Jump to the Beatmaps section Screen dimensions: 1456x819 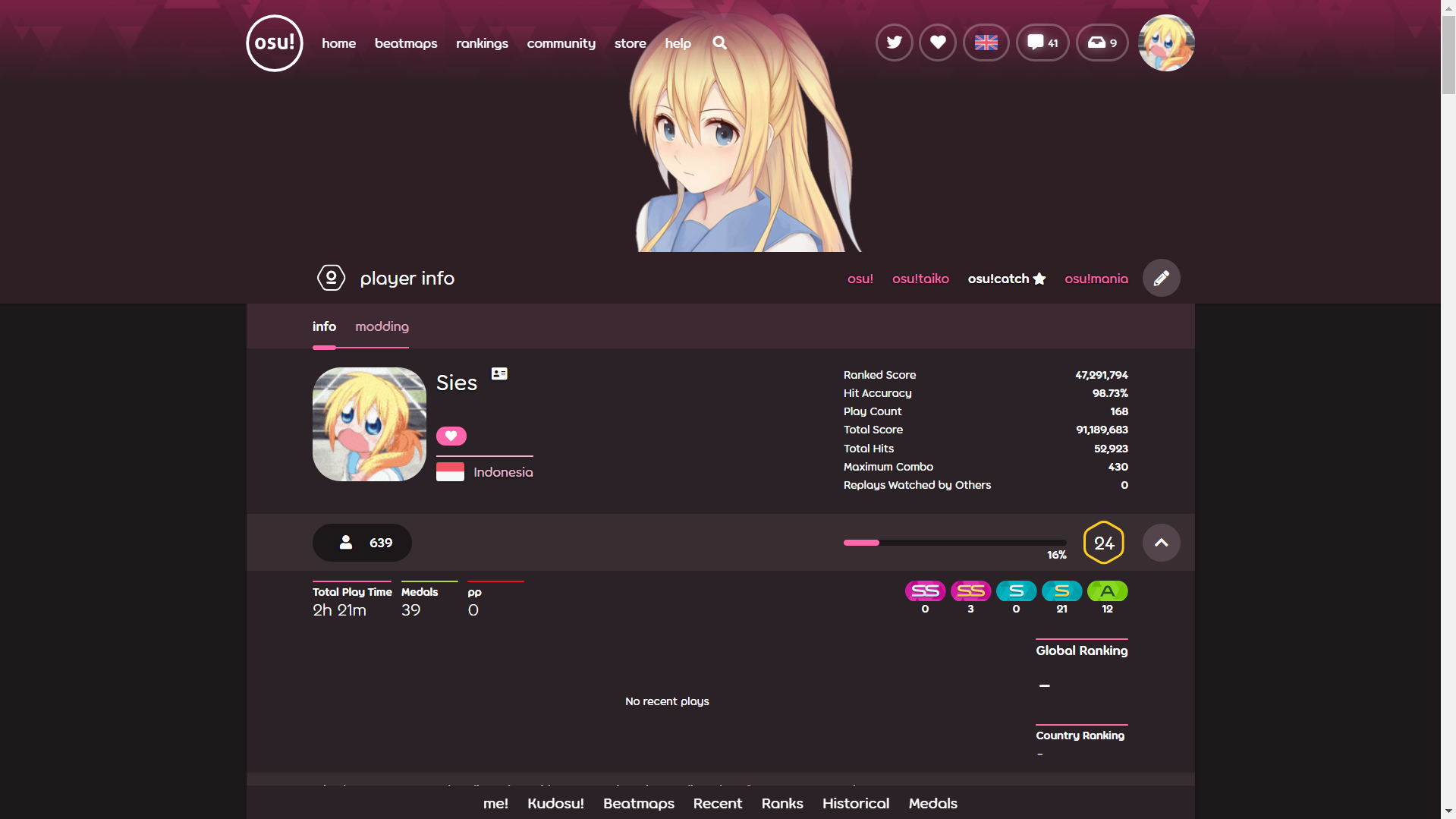click(x=639, y=803)
